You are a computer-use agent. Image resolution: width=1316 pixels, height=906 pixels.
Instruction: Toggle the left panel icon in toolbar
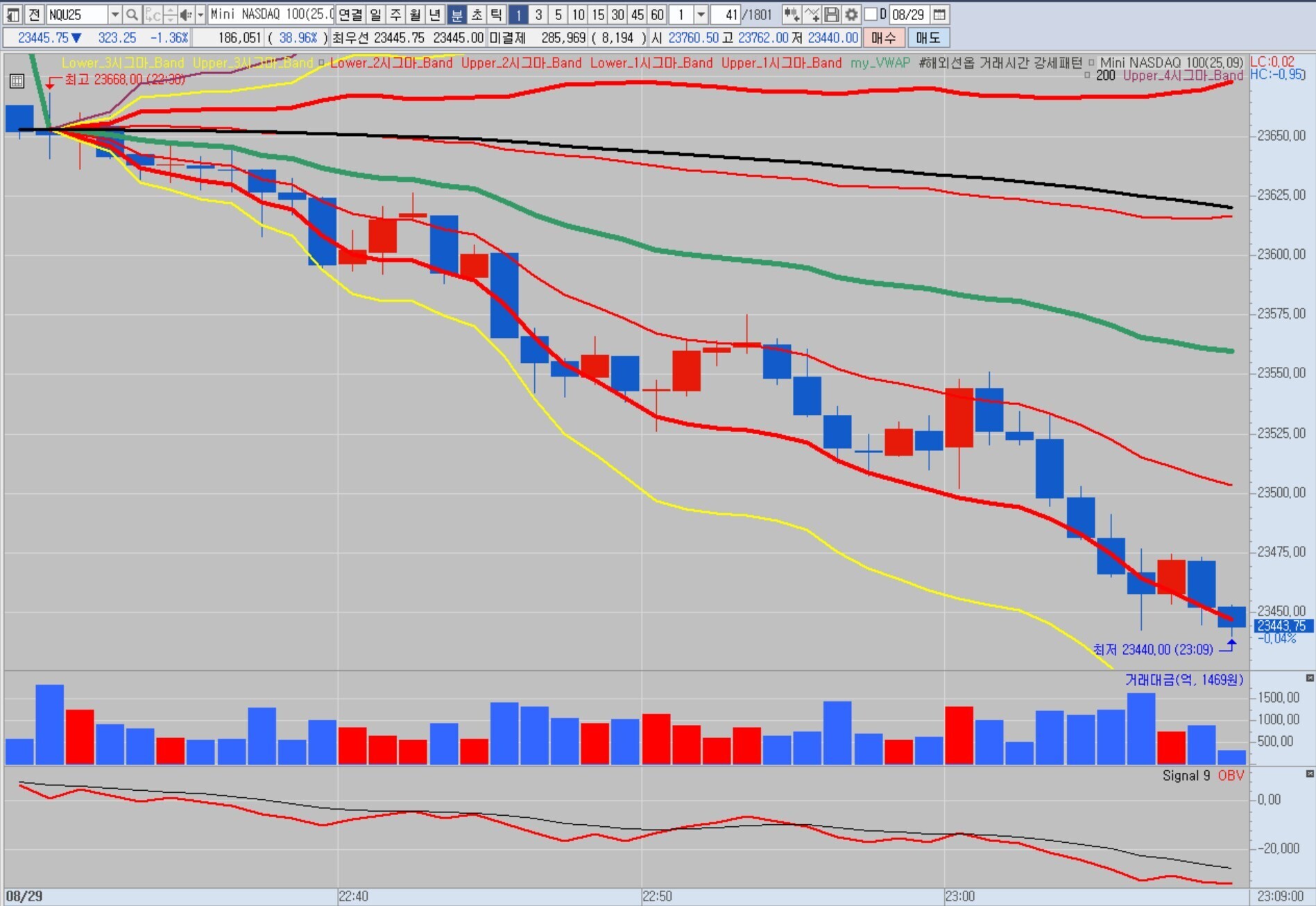point(13,15)
